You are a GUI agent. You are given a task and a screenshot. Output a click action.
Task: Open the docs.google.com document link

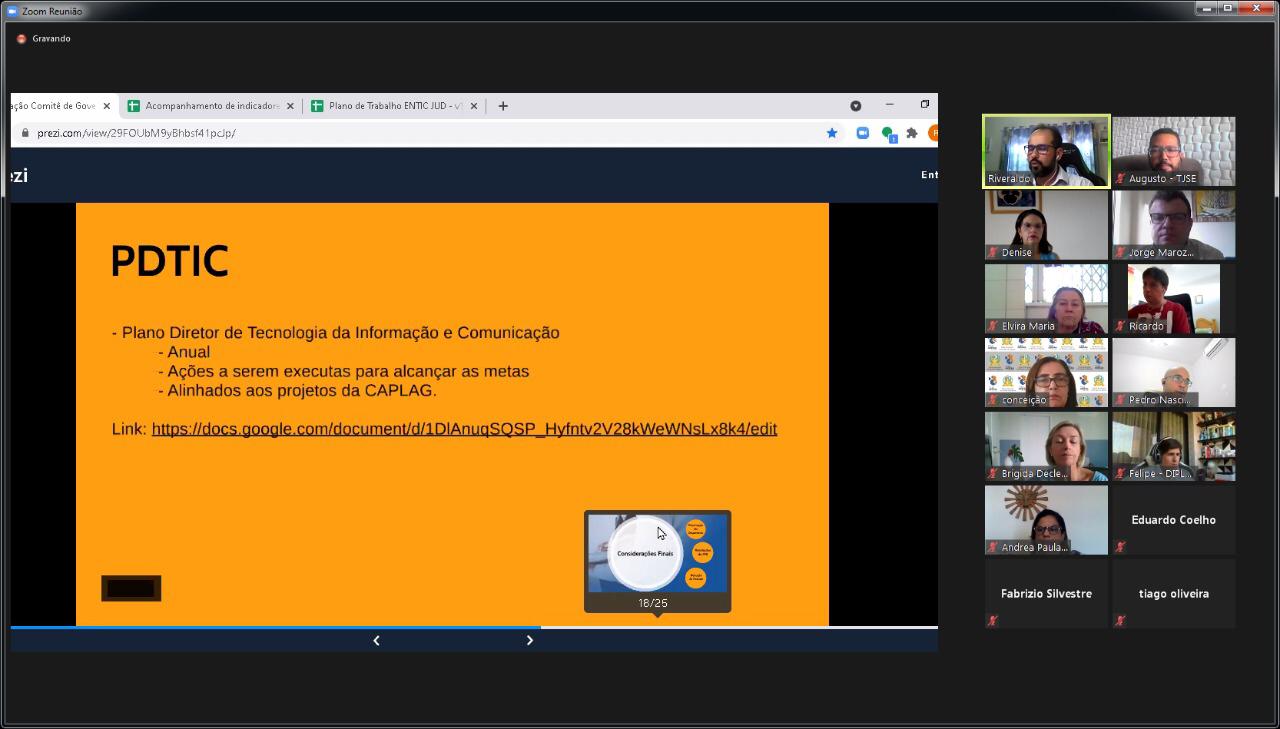click(464, 429)
